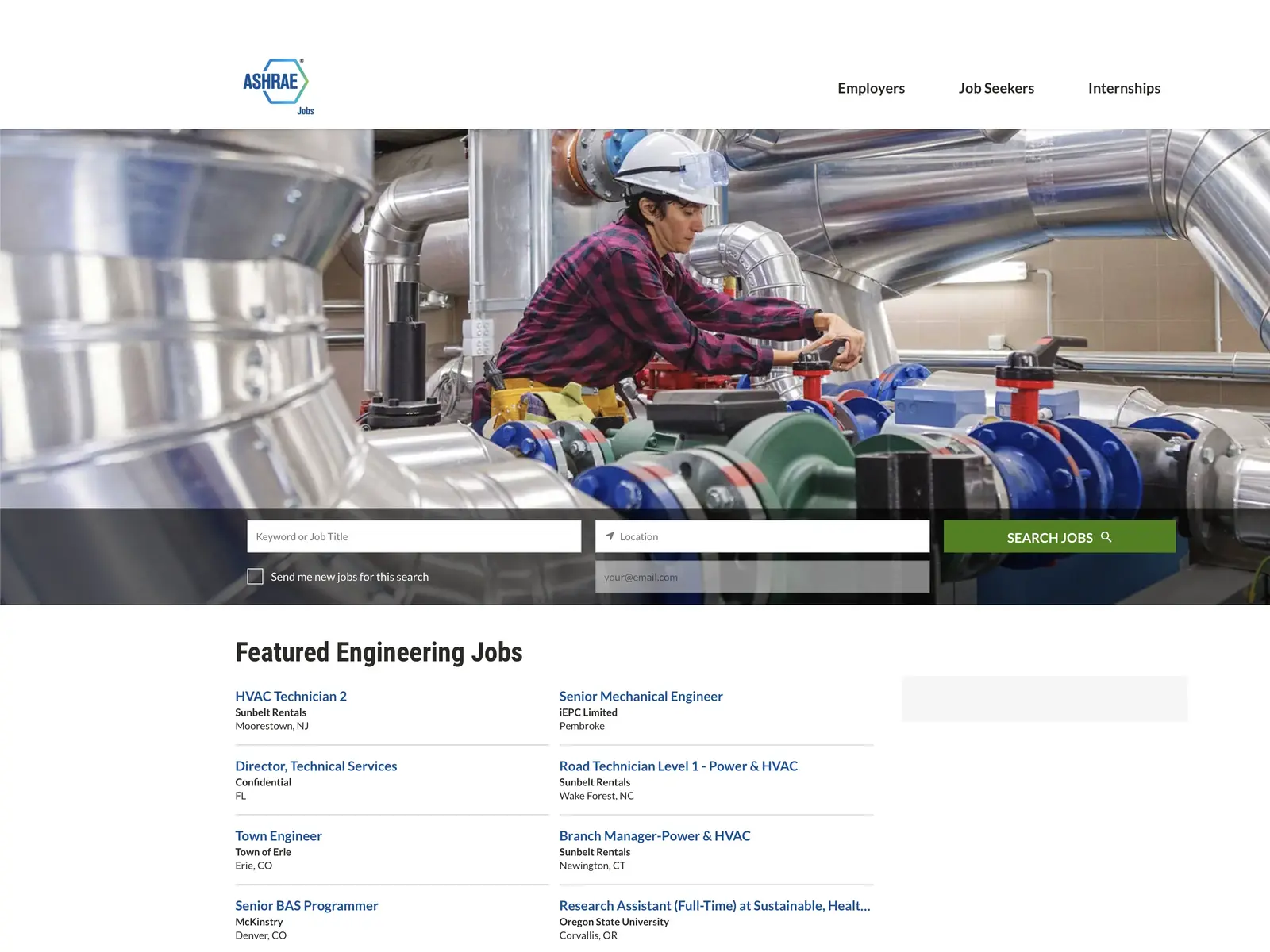Open the Town Engineer job
Viewport: 1270px width, 952px height.
(279, 835)
